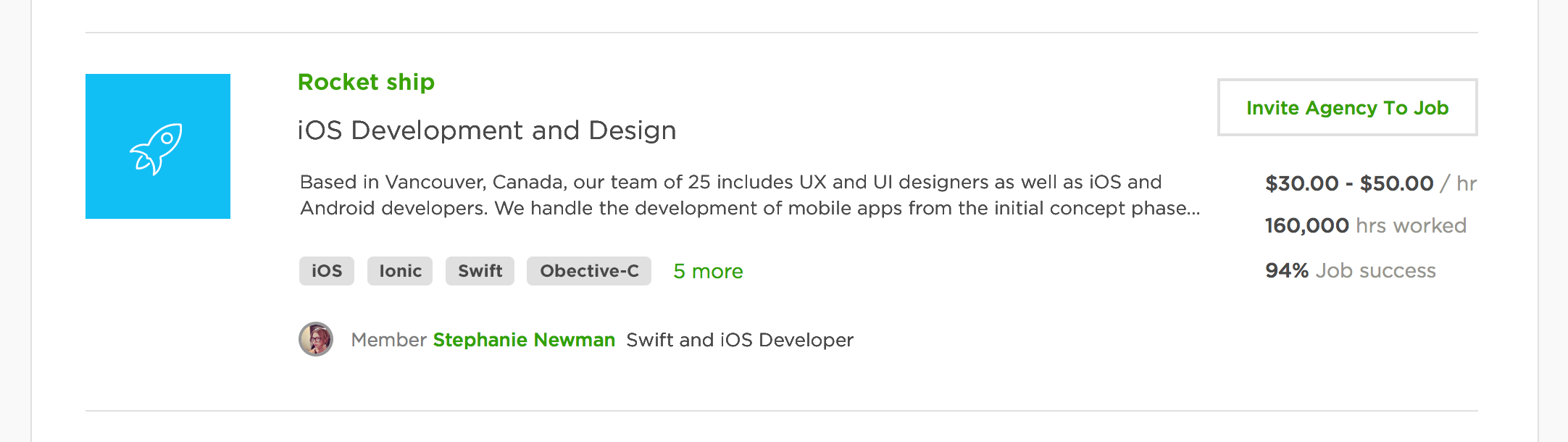The width and height of the screenshot is (1568, 442).
Task: Select the Ionic skill tag
Action: [x=400, y=271]
